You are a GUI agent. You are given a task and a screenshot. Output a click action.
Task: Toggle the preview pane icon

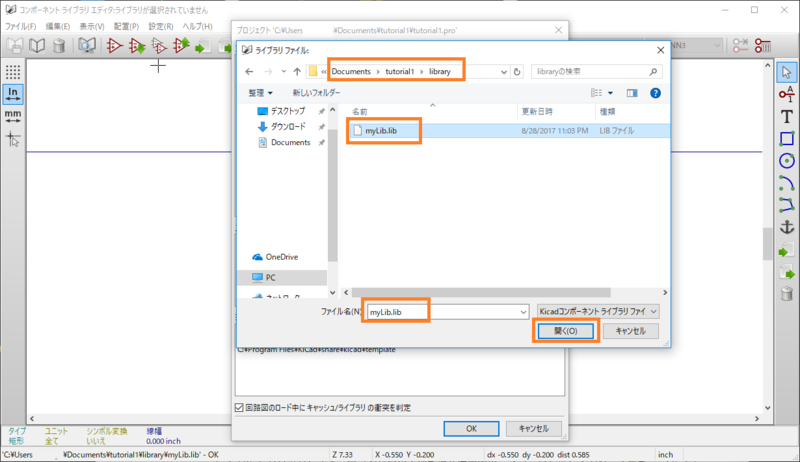point(632,93)
